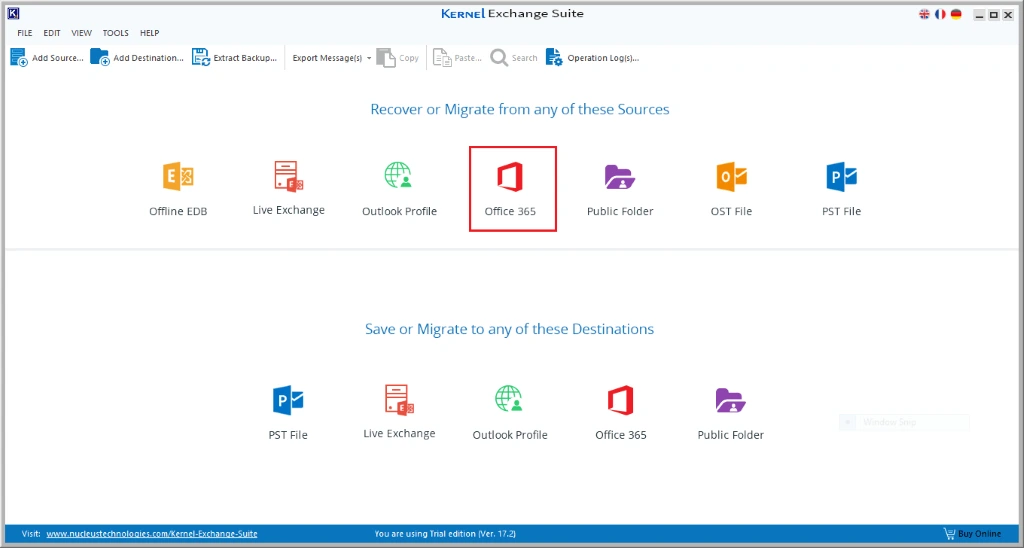Open Search from the toolbar
This screenshot has height=548, width=1024.
pyautogui.click(x=514, y=57)
